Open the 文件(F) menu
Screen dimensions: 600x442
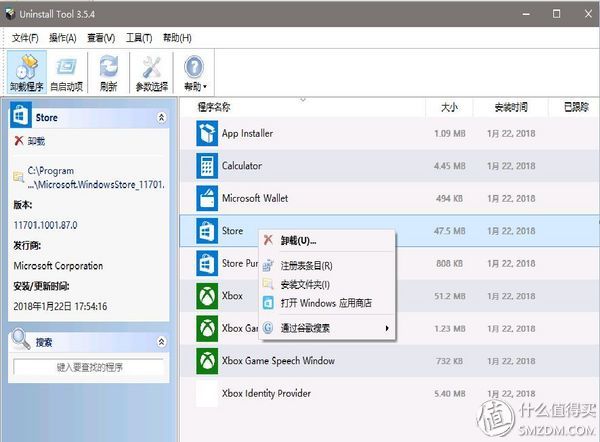click(x=25, y=38)
